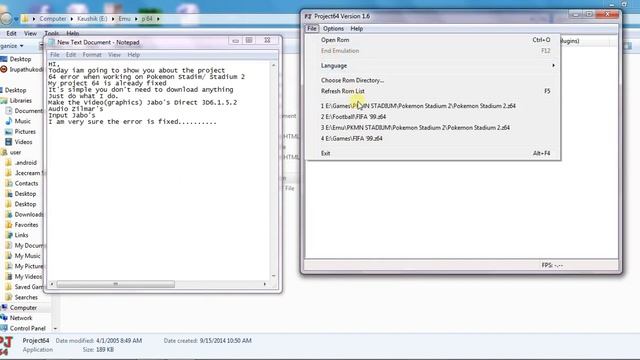Expand Language submenu arrow

point(553,66)
